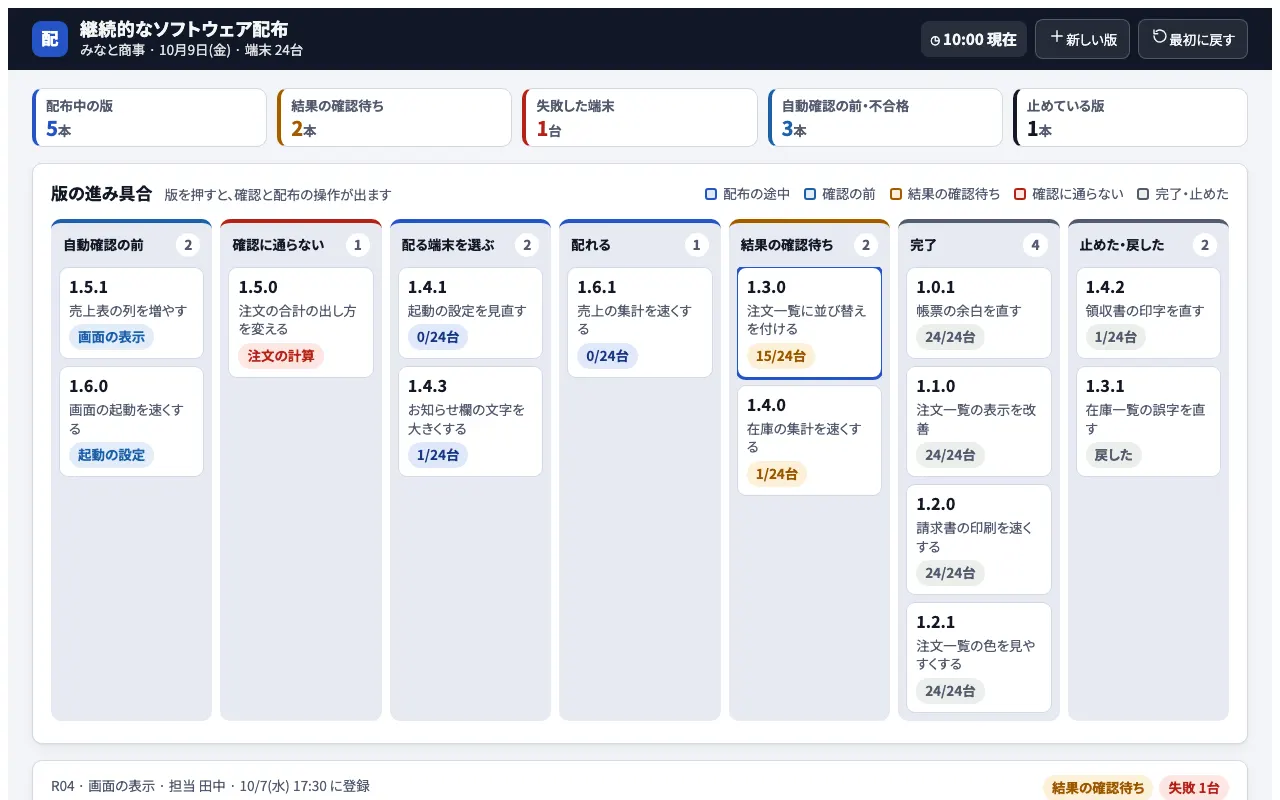This screenshot has width=1280, height=800.
Task: Select the 結果の確認待ち summary card
Action: click(x=395, y=118)
